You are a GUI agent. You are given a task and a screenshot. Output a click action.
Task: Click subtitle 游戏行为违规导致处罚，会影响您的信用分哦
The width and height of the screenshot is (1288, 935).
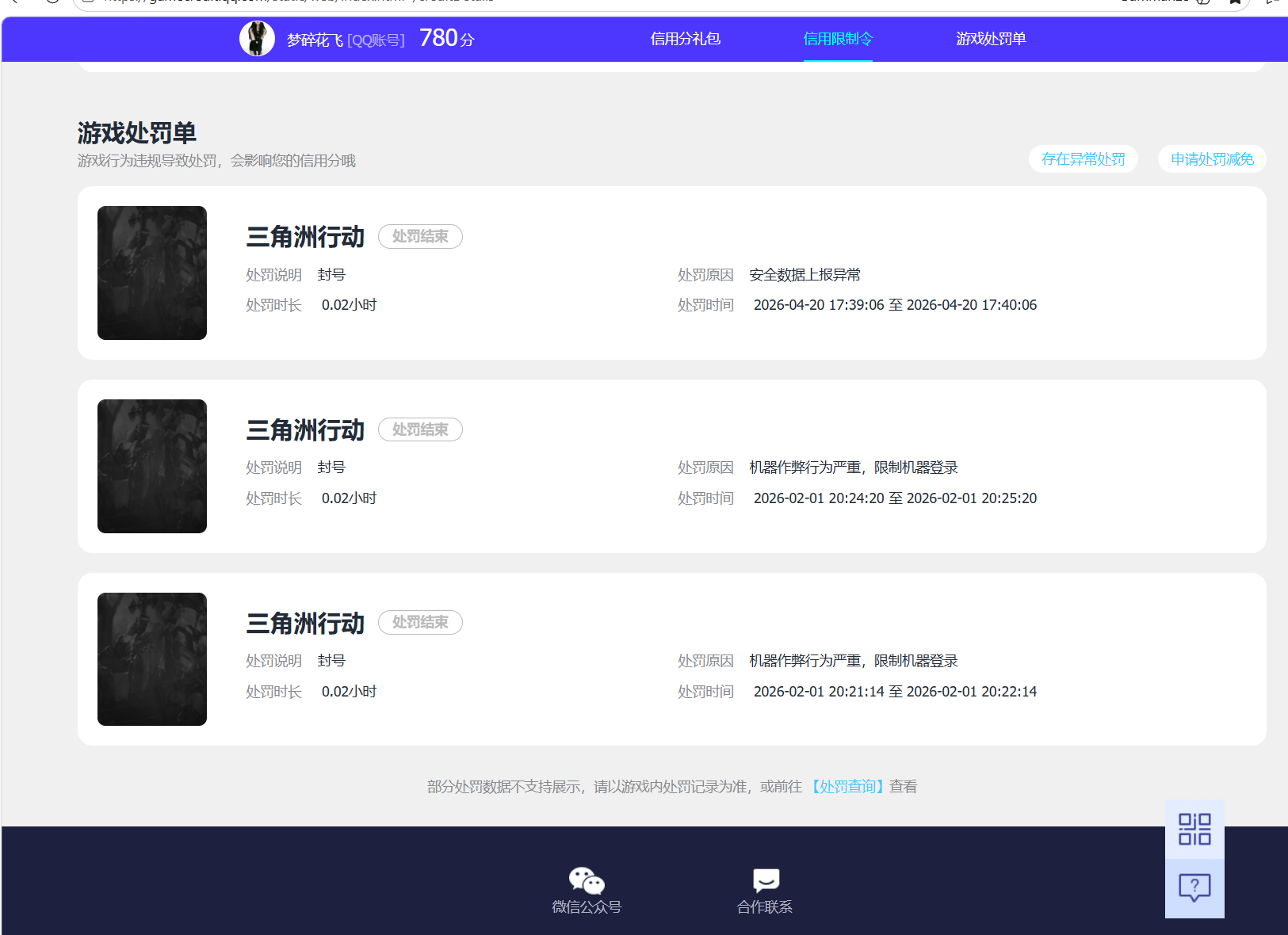tap(216, 161)
